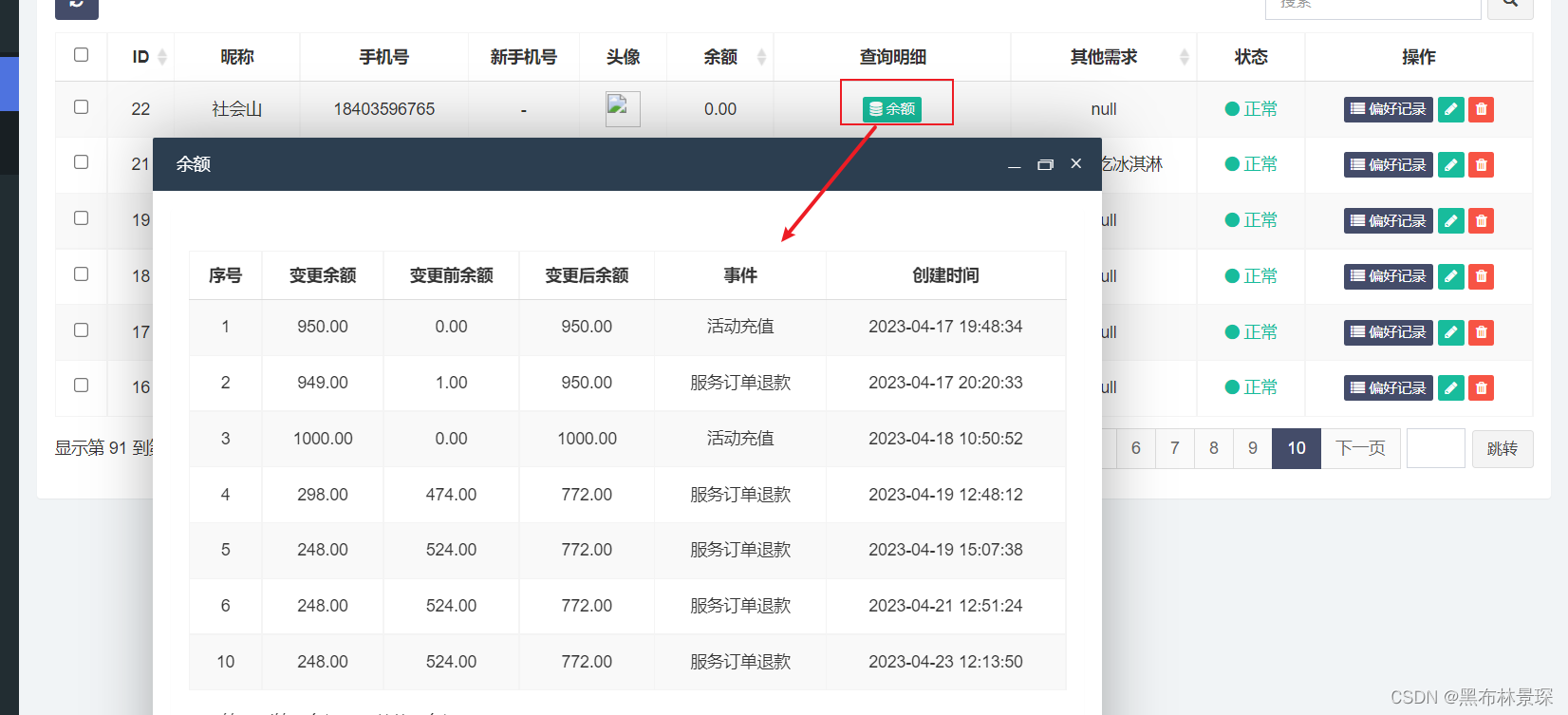The height and width of the screenshot is (715, 1568).
Task: Click the edit pencil icon in row 17
Action: 1450,332
